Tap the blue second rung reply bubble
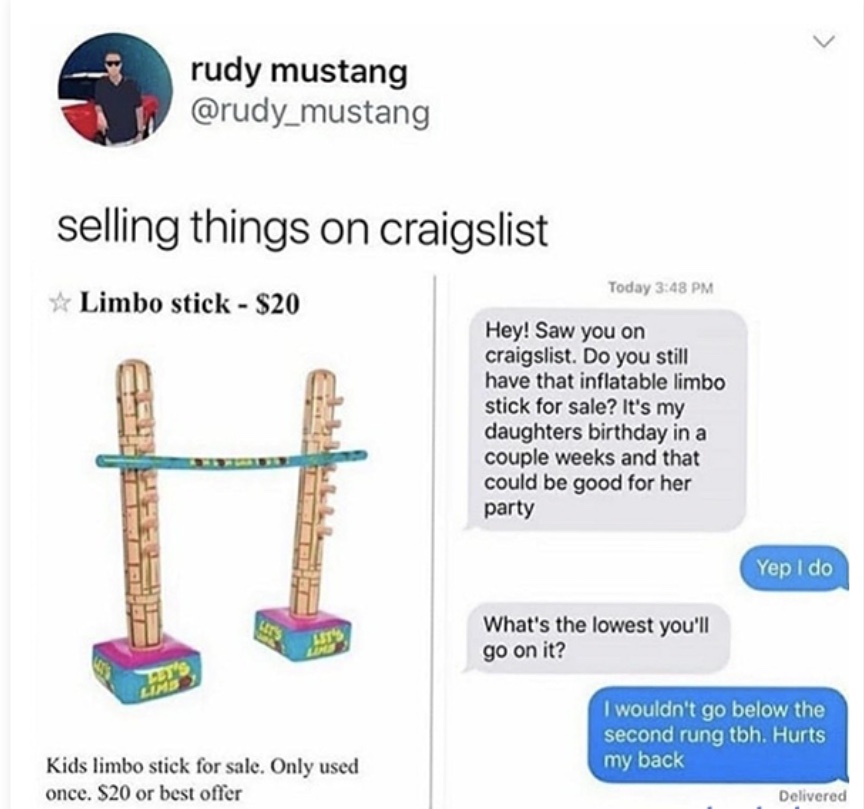Viewport: 864px width, 809px height. click(x=717, y=735)
